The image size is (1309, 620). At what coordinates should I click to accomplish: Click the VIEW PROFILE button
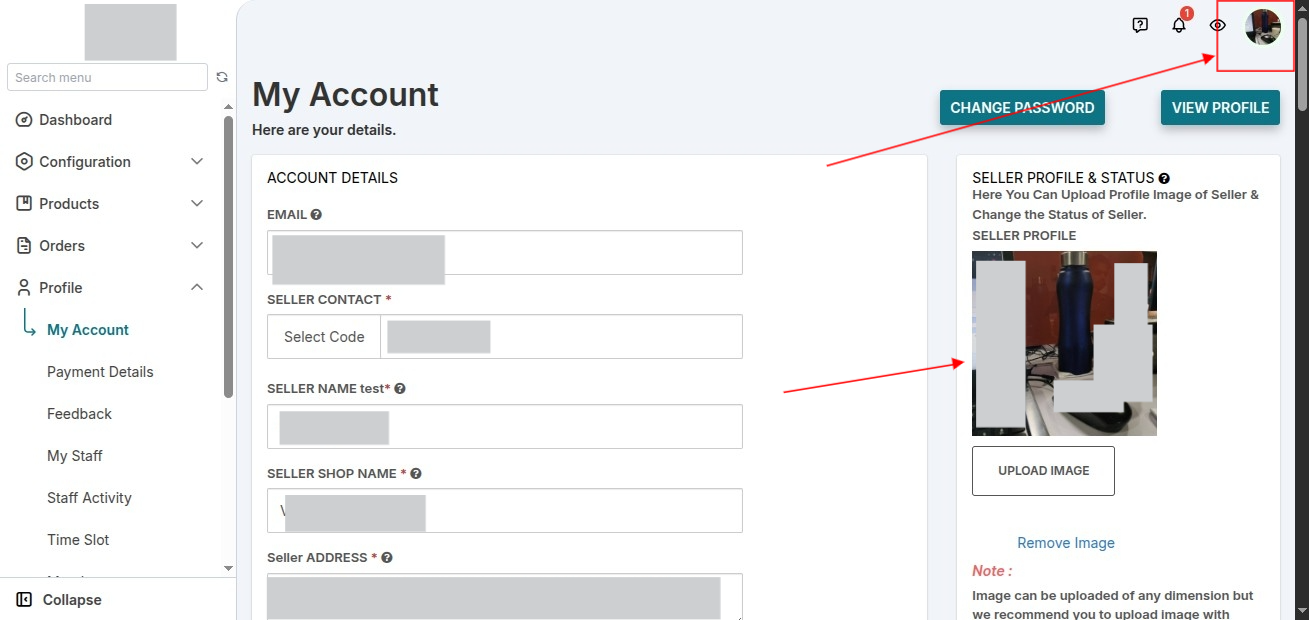(1220, 108)
